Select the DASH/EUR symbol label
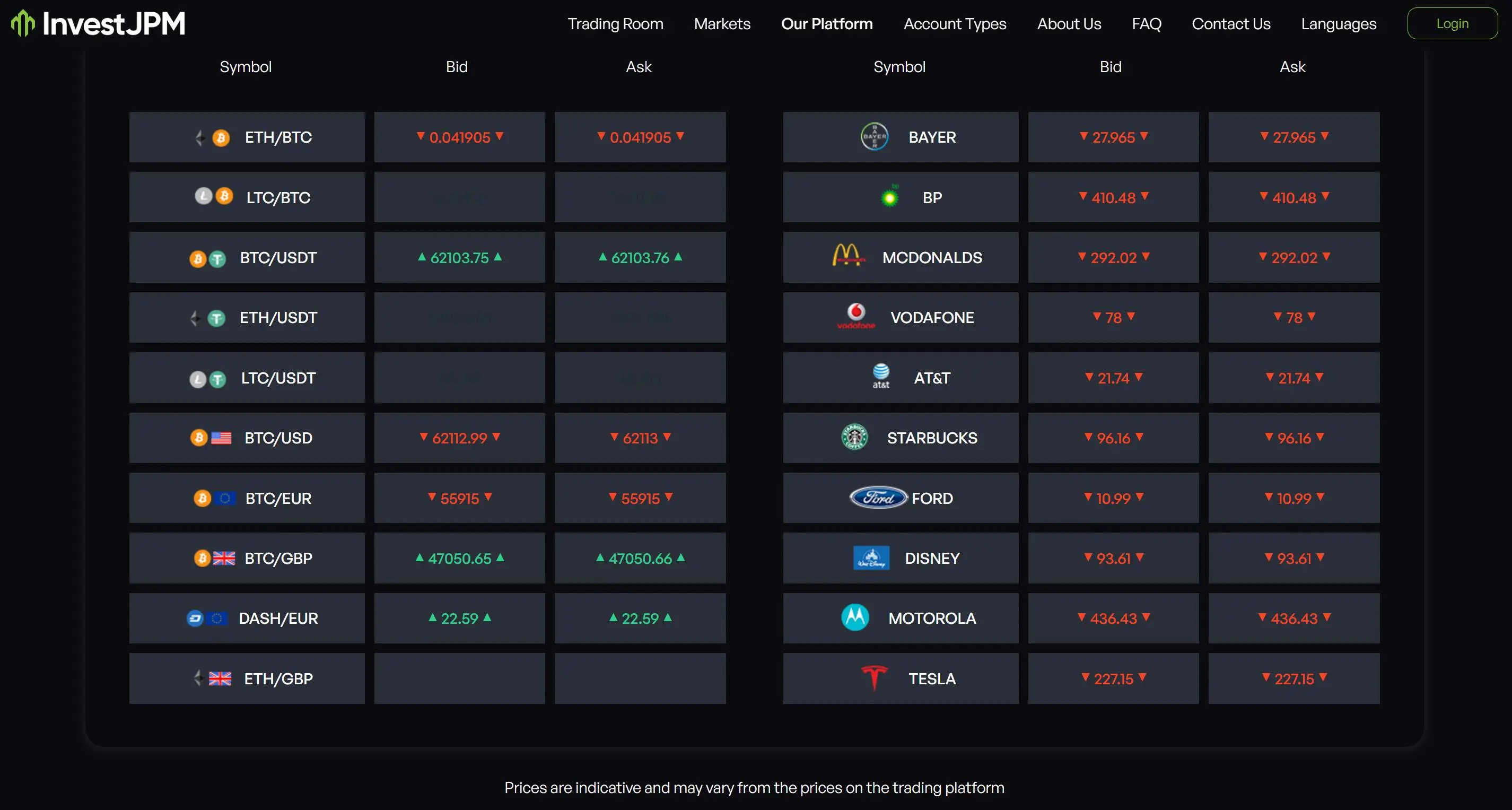This screenshot has width=1512, height=810. click(278, 618)
